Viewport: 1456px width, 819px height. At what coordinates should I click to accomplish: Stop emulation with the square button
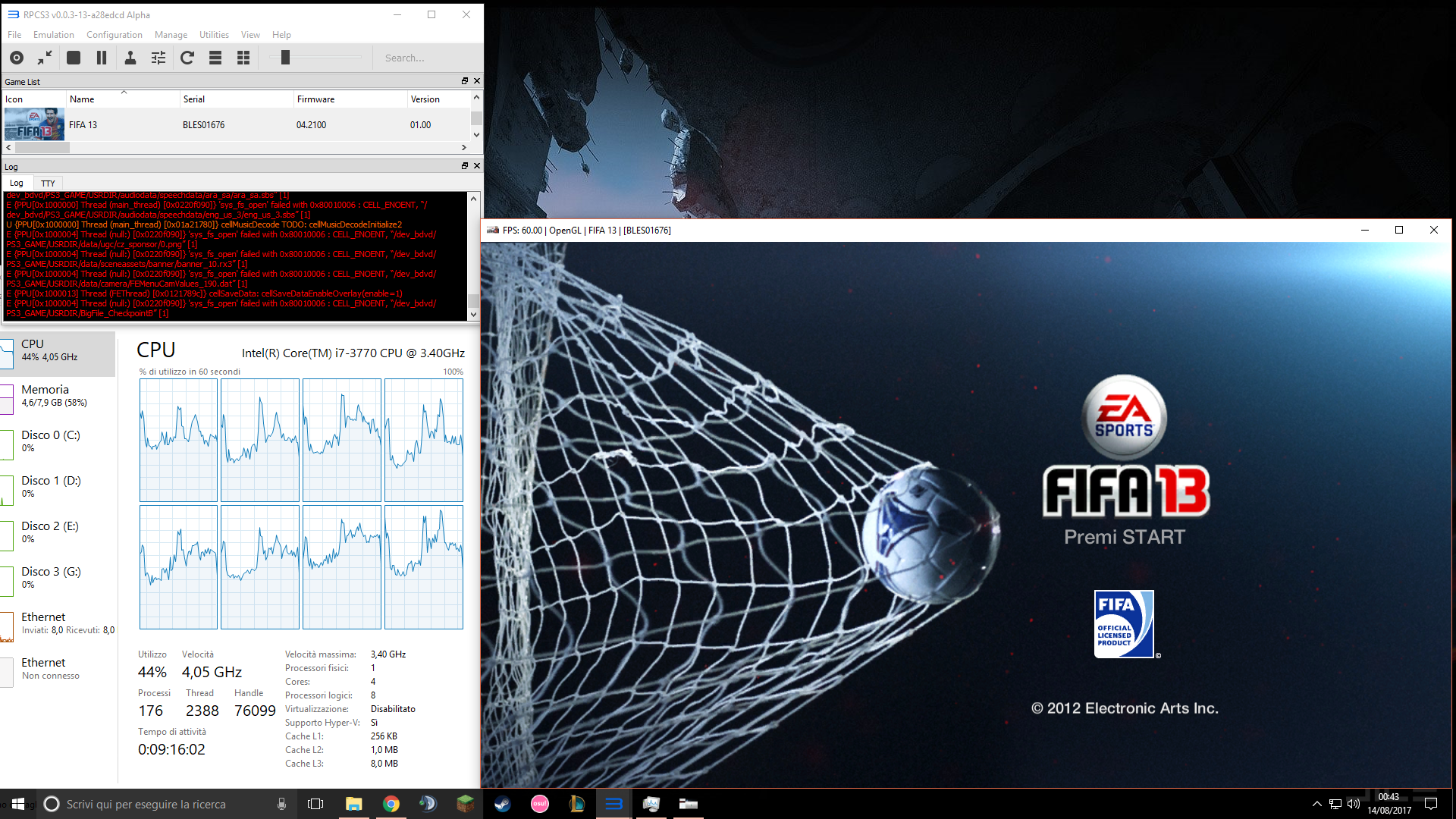(74, 58)
